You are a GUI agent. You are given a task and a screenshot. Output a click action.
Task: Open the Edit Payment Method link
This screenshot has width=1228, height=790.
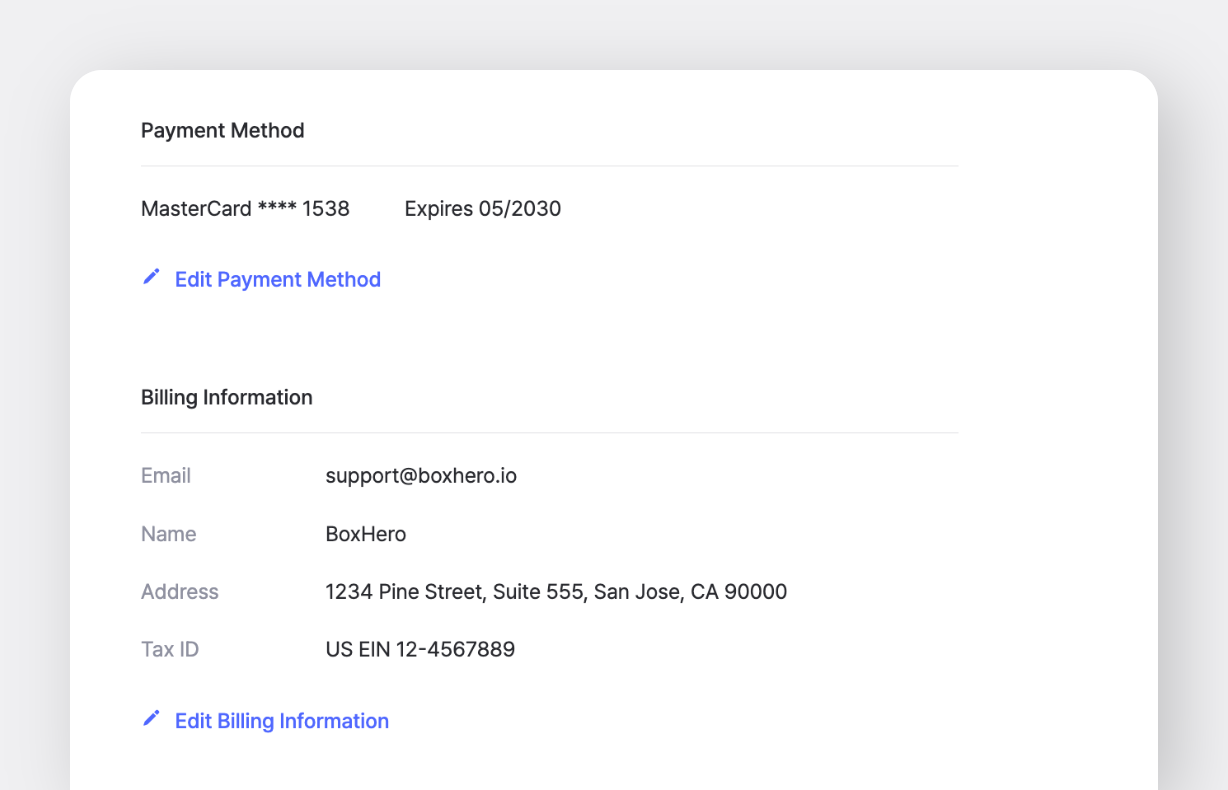(x=277, y=280)
